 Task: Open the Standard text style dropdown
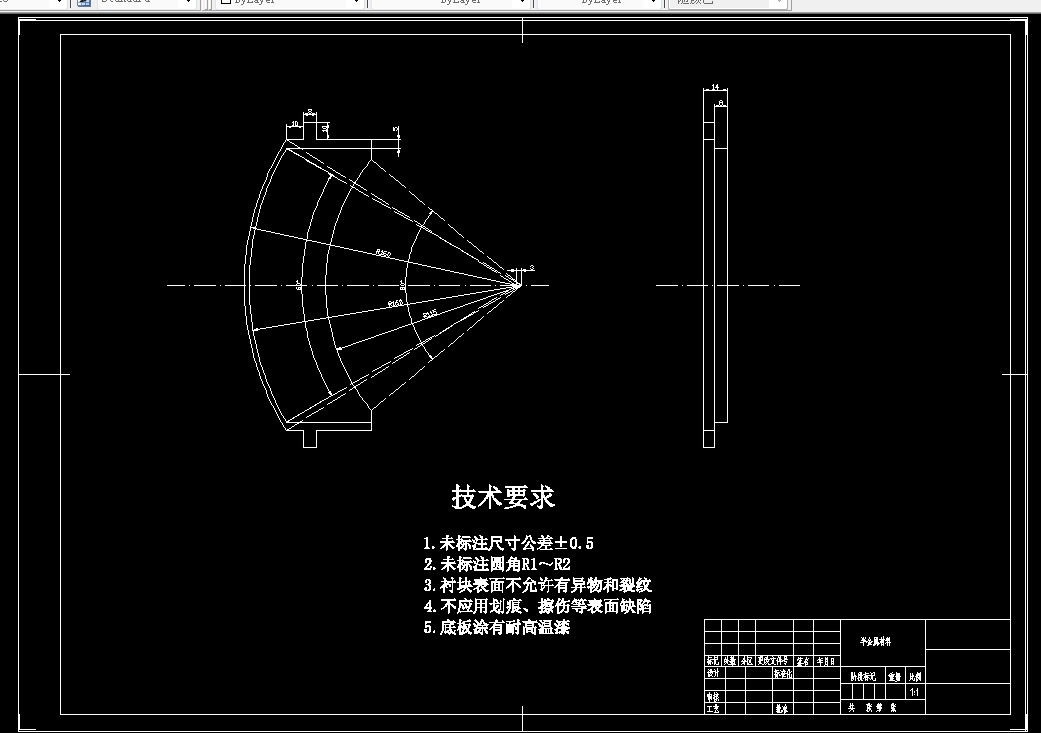[146, 3]
